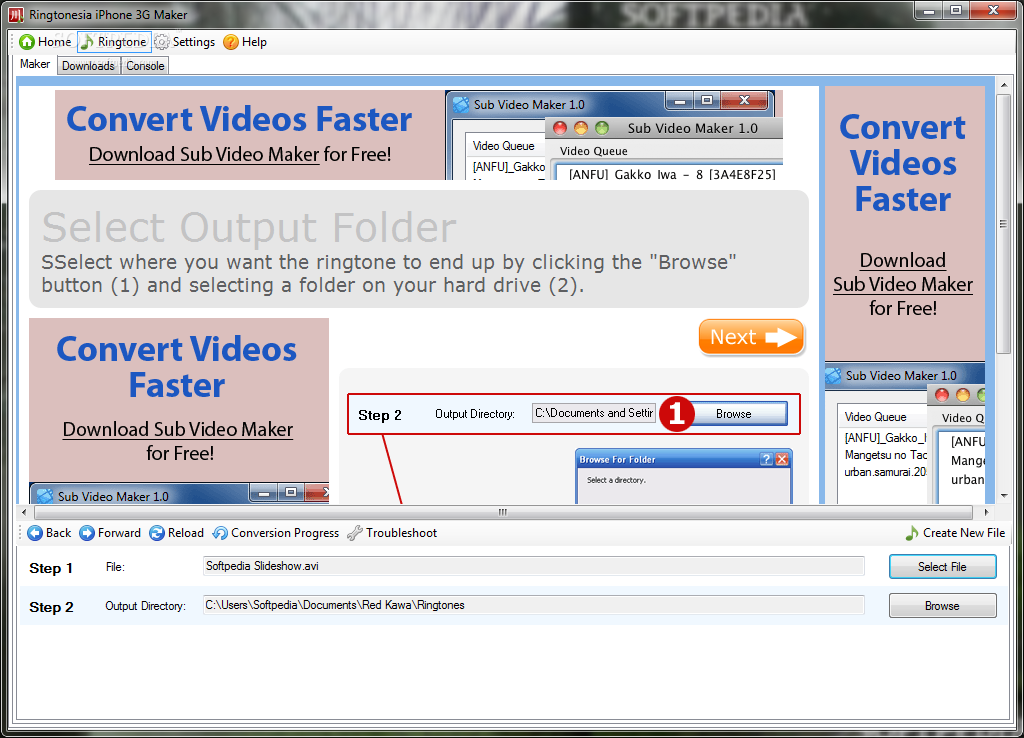Image resolution: width=1024 pixels, height=738 pixels.
Task: Maximize the Ringtonesia window
Action: (x=955, y=10)
